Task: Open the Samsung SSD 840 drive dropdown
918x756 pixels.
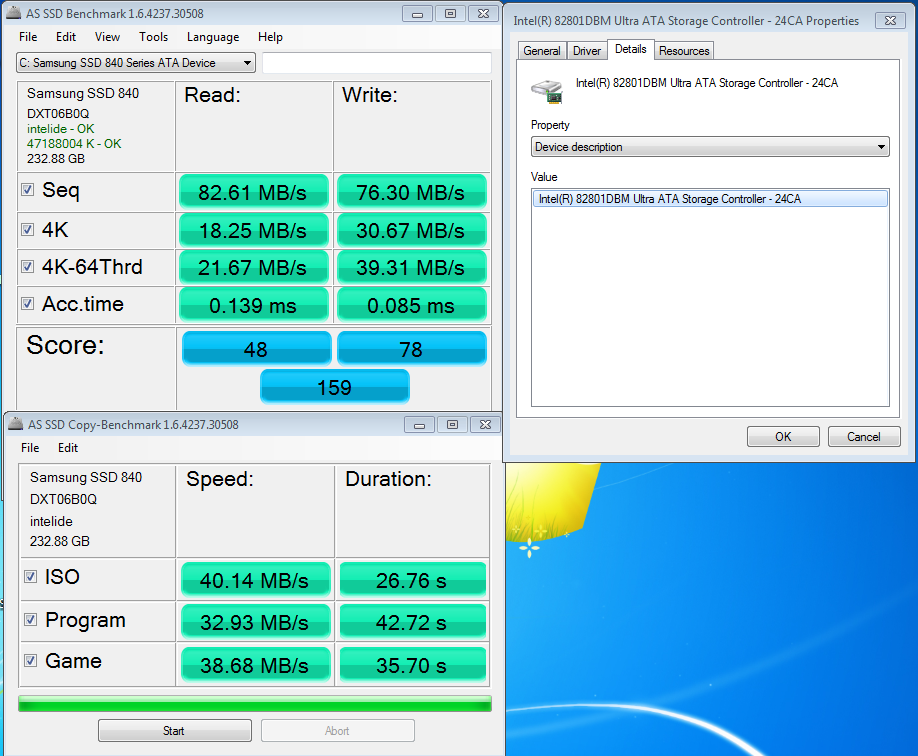Action: [136, 63]
